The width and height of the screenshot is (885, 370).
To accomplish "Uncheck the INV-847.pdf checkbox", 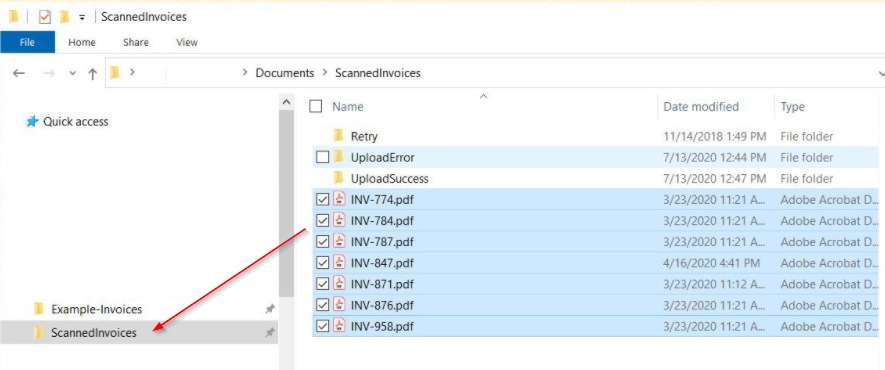I will [x=322, y=263].
